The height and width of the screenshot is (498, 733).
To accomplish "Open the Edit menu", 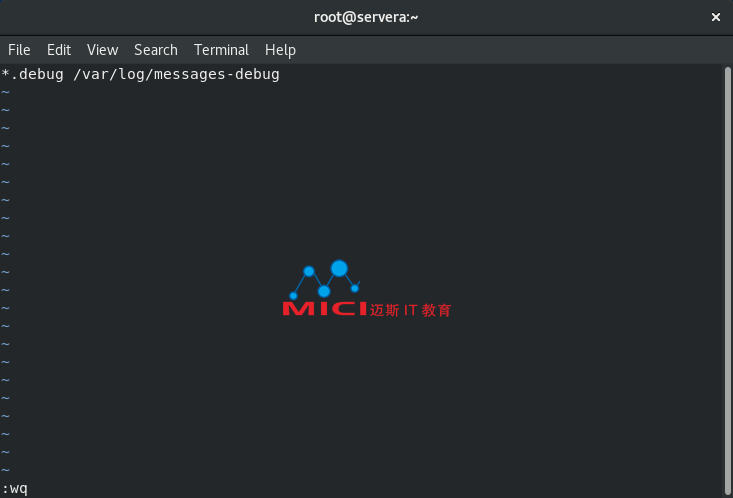I will [x=59, y=50].
